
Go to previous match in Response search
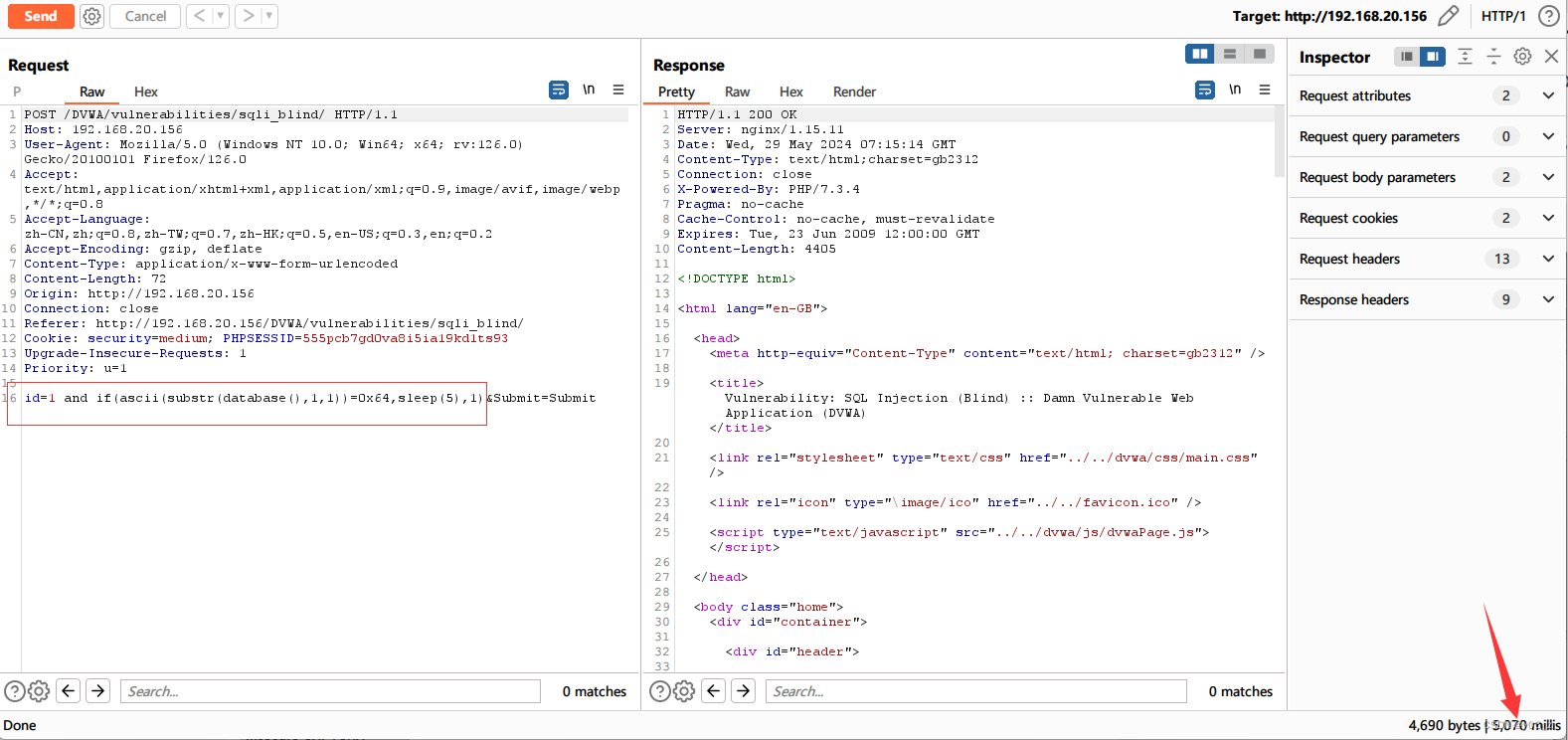(714, 690)
